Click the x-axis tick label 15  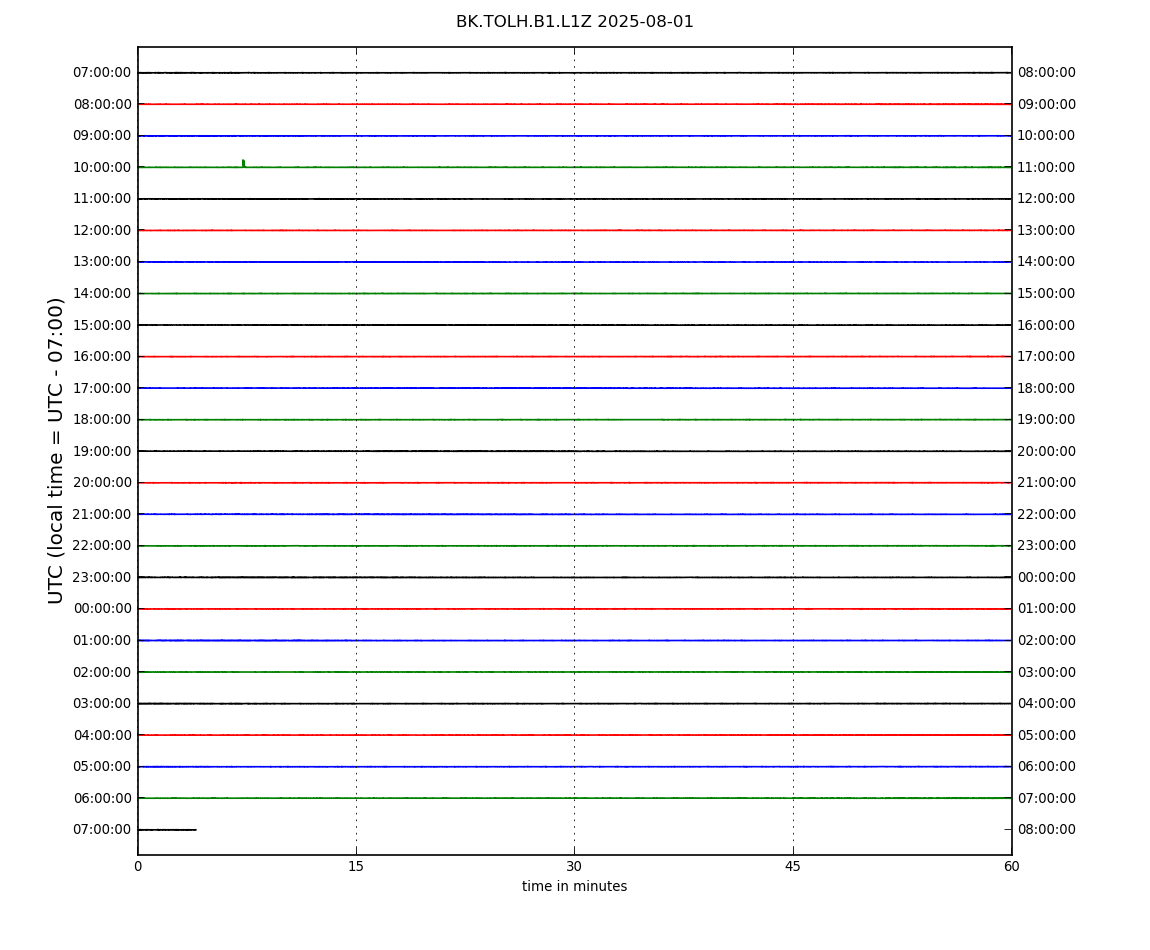[356, 866]
